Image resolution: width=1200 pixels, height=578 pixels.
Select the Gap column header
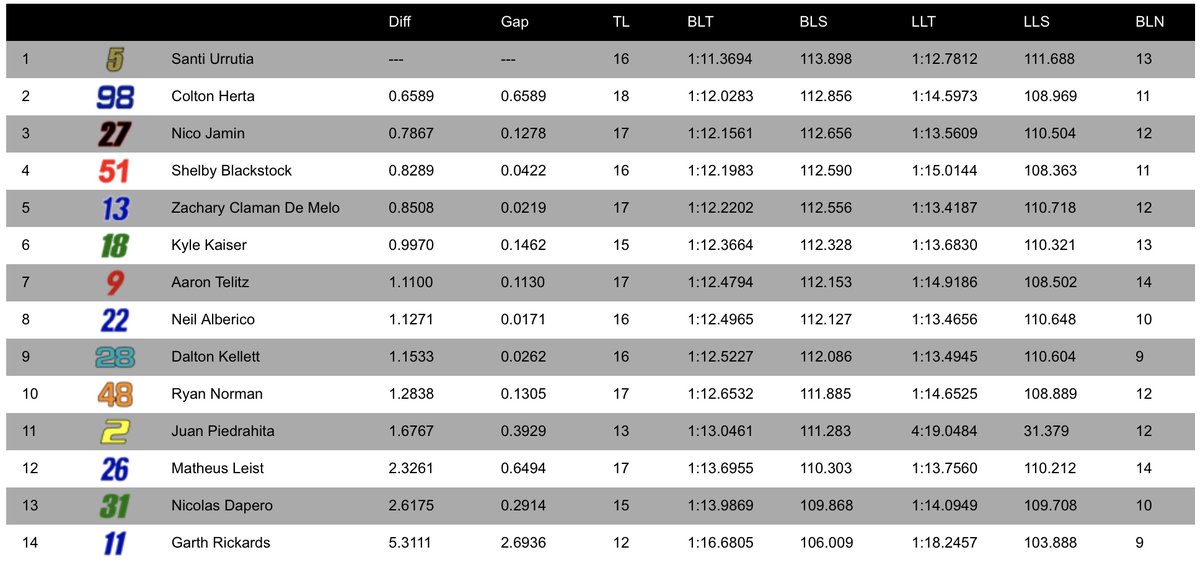[514, 22]
